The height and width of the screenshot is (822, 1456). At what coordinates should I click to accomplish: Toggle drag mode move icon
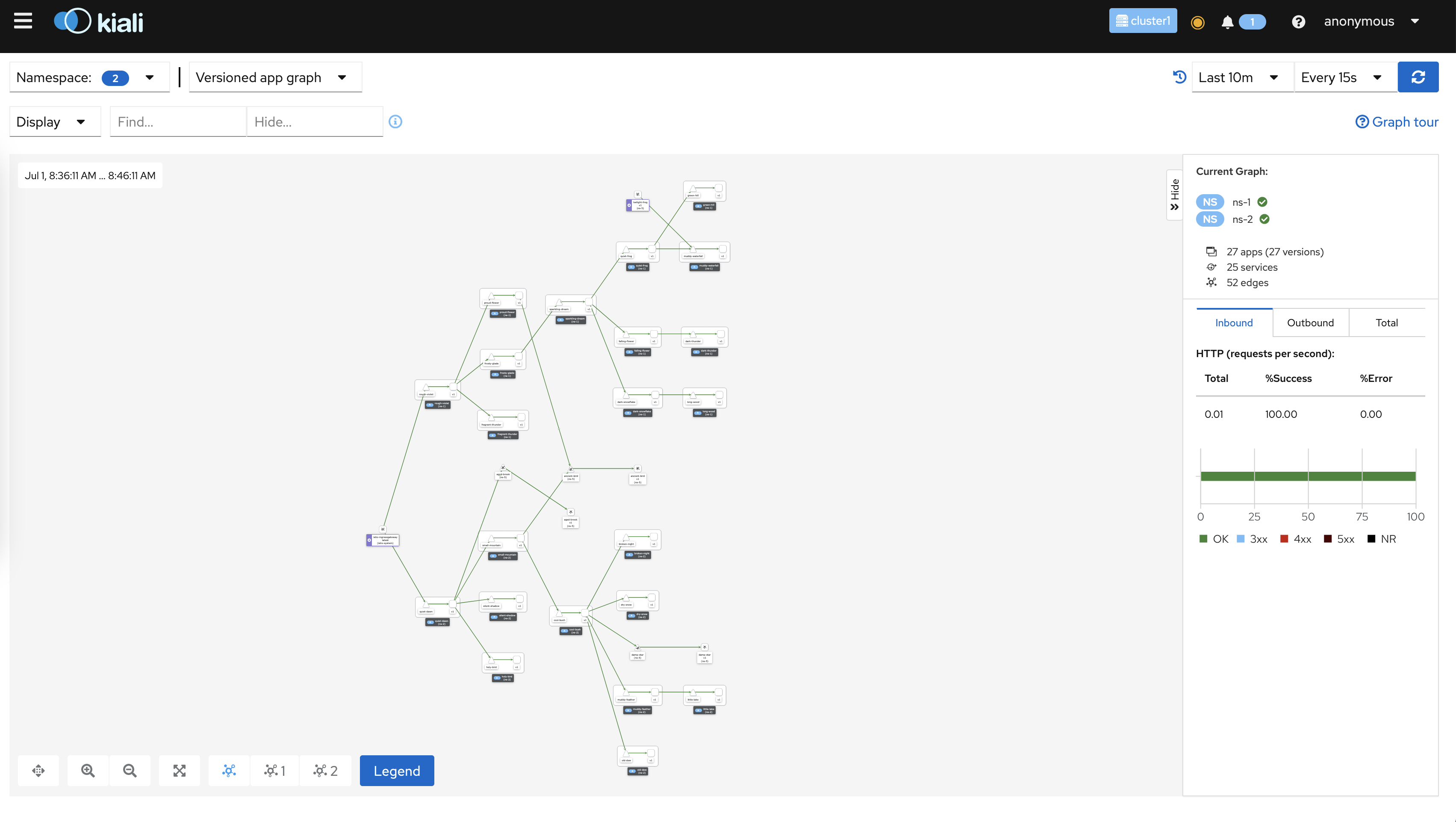pyautogui.click(x=38, y=771)
